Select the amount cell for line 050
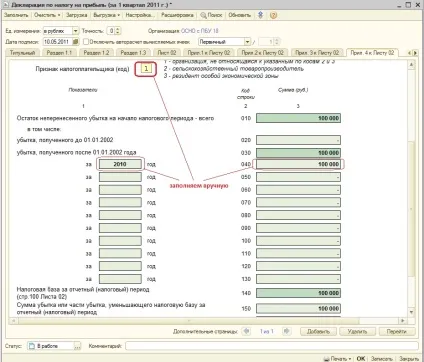This screenshot has height=362, width=424. (x=298, y=177)
